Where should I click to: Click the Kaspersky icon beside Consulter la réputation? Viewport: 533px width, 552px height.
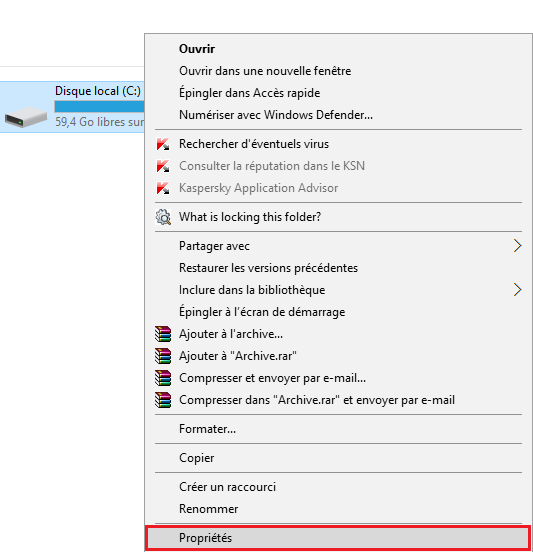pos(163,166)
